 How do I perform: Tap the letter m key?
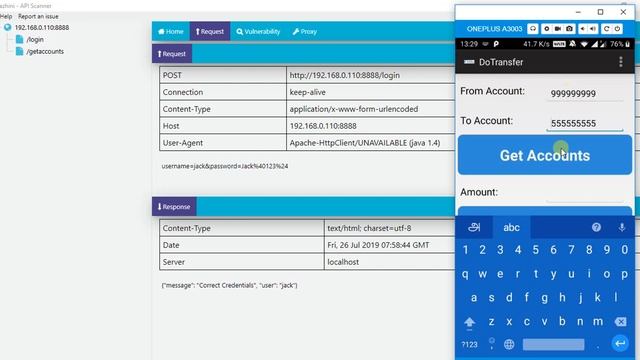(x=598, y=322)
